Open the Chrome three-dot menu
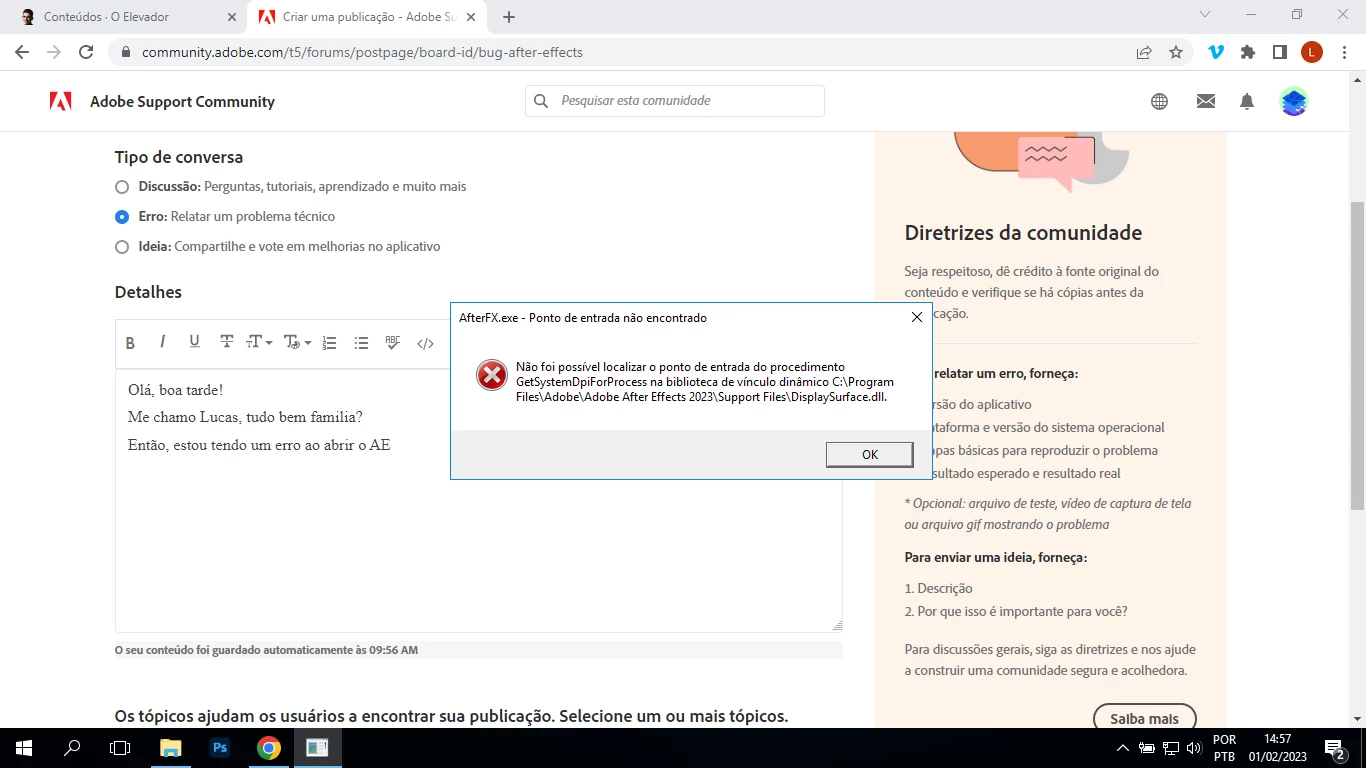The width and height of the screenshot is (1366, 768). coord(1344,52)
